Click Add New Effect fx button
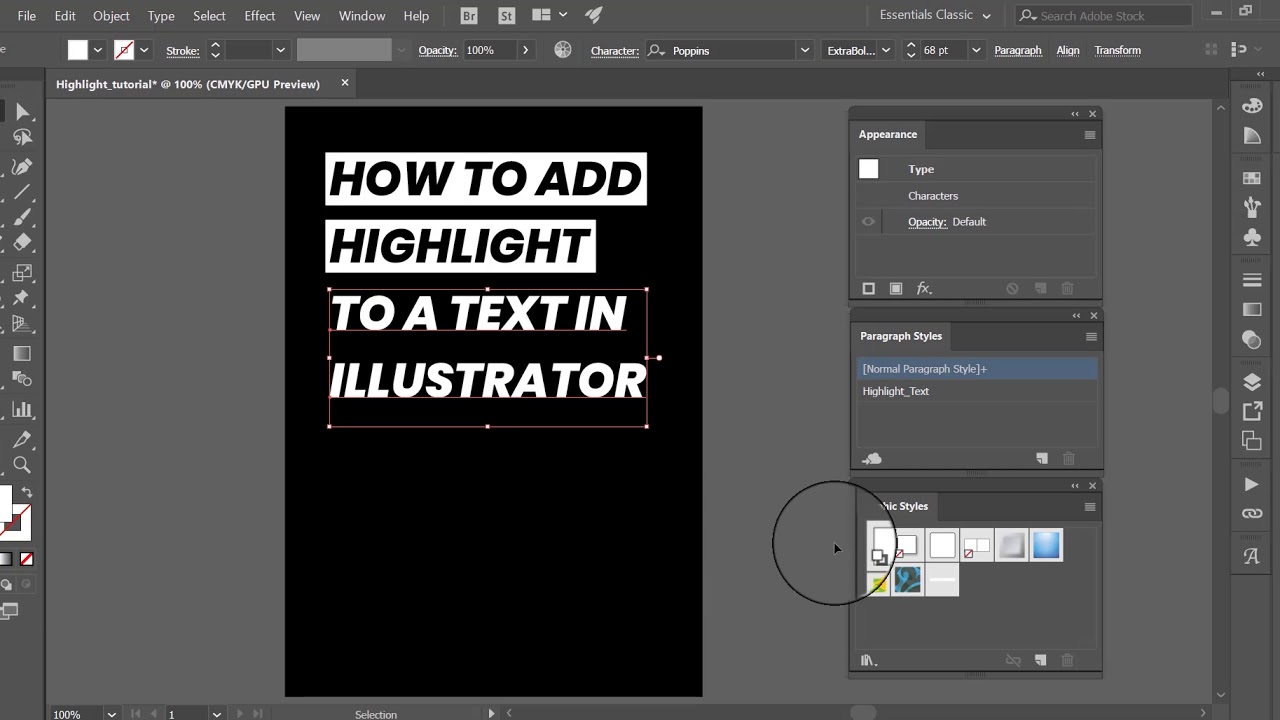This screenshot has height=720, width=1280. 925,289
